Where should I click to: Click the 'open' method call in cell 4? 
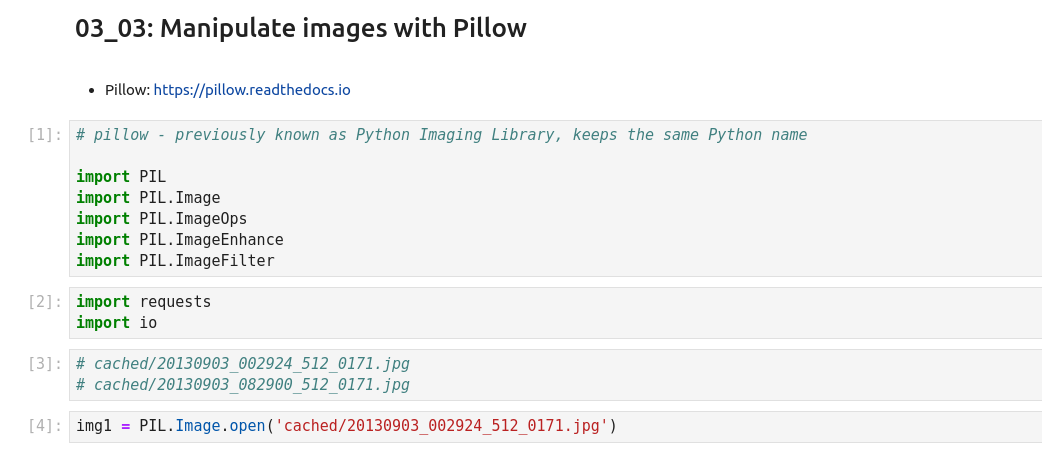246,426
